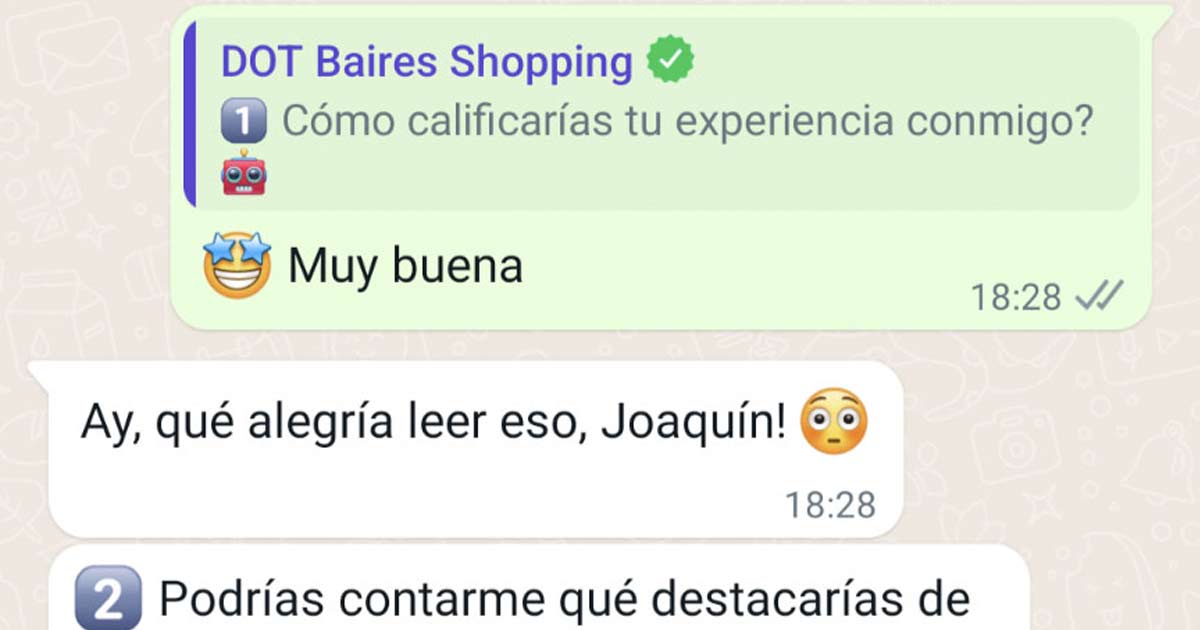Open the DOT Baires Shopping sender name

point(427,61)
